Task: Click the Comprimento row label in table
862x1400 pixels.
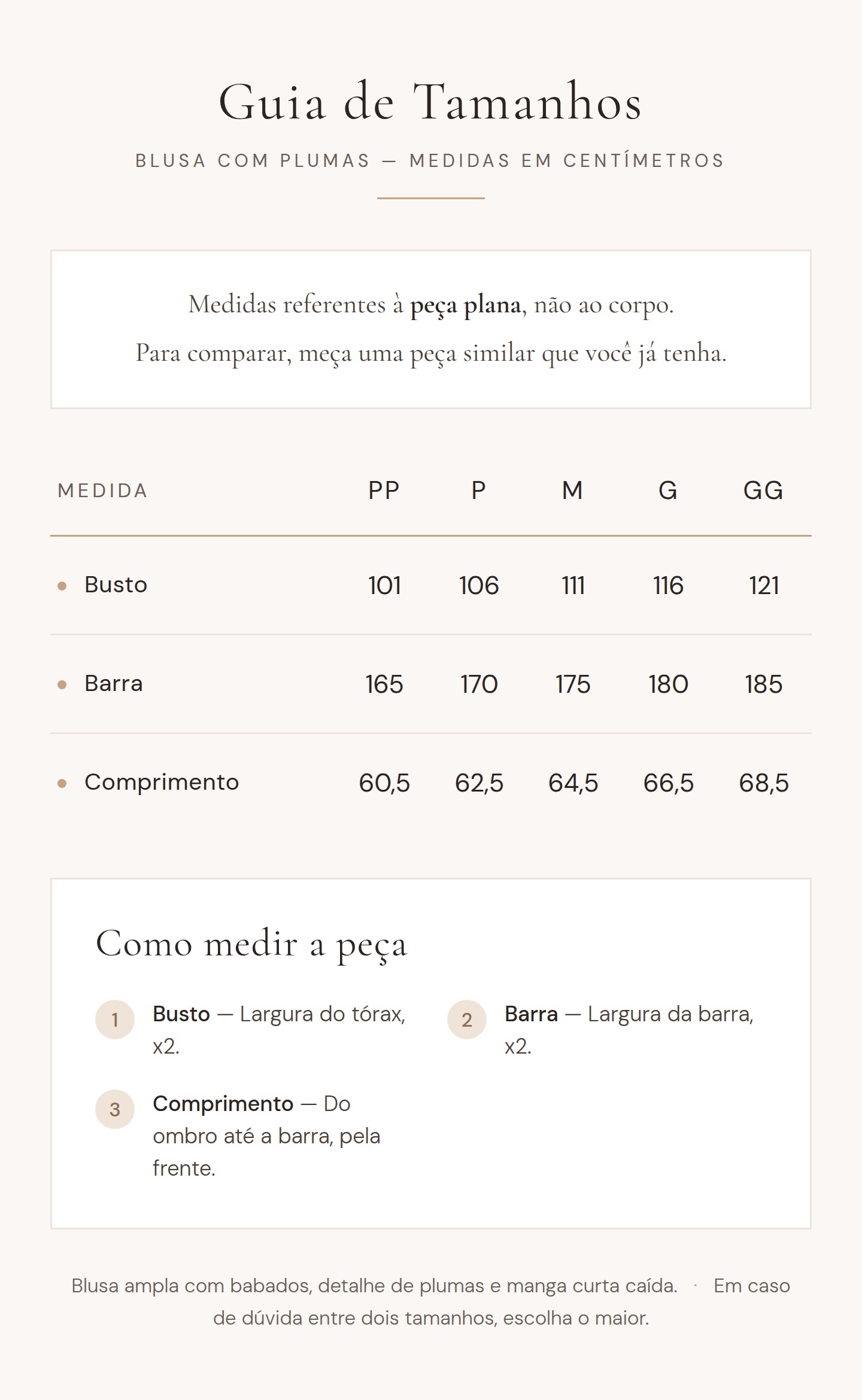Action: [x=162, y=782]
